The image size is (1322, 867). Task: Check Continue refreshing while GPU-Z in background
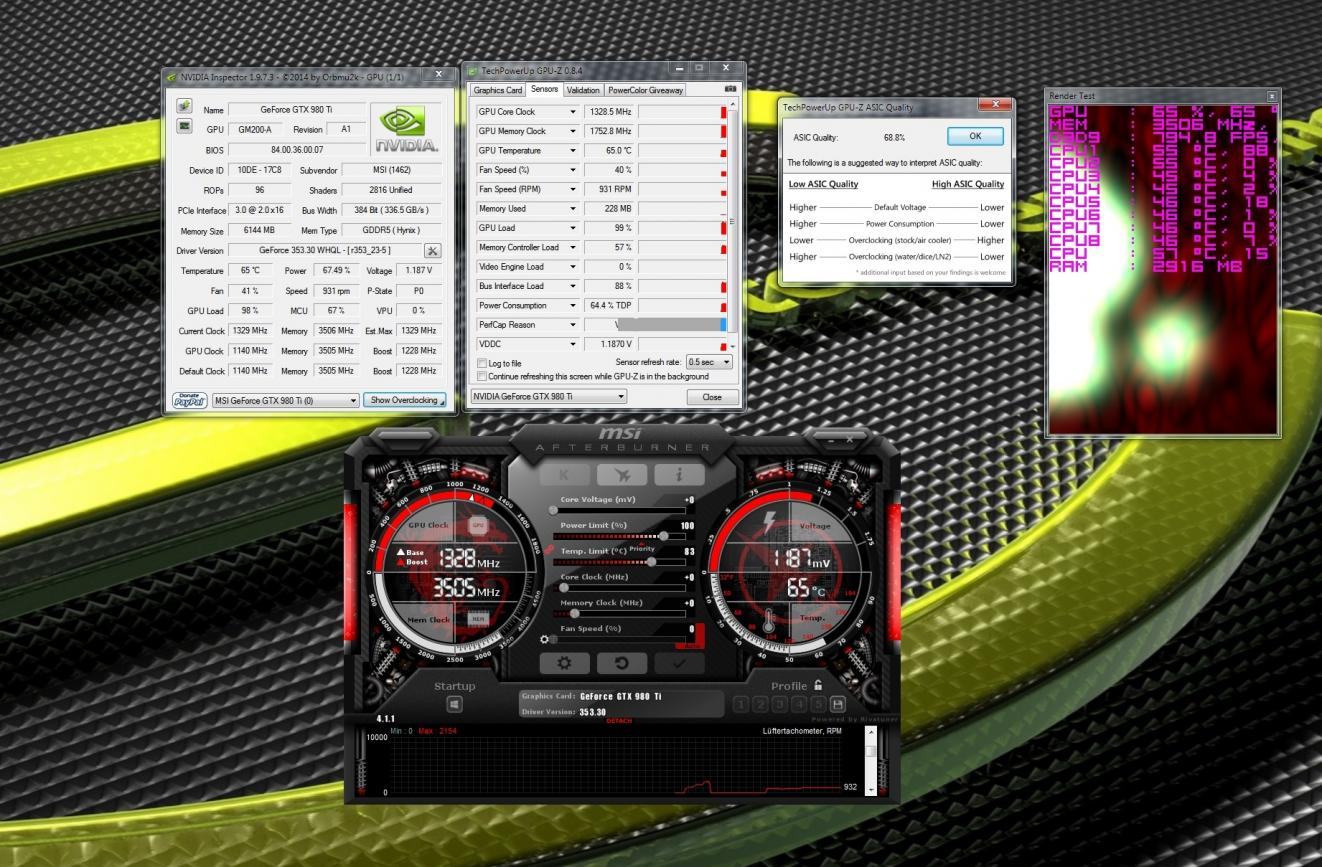(x=482, y=376)
